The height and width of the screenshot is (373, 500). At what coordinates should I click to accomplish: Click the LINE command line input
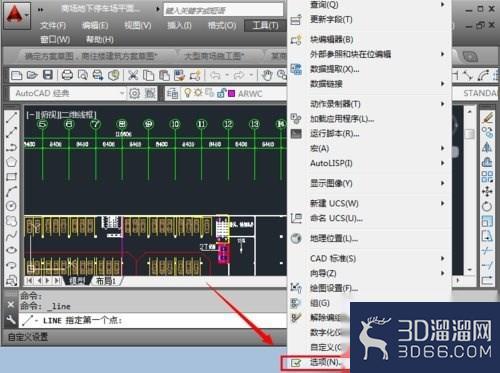(152, 321)
